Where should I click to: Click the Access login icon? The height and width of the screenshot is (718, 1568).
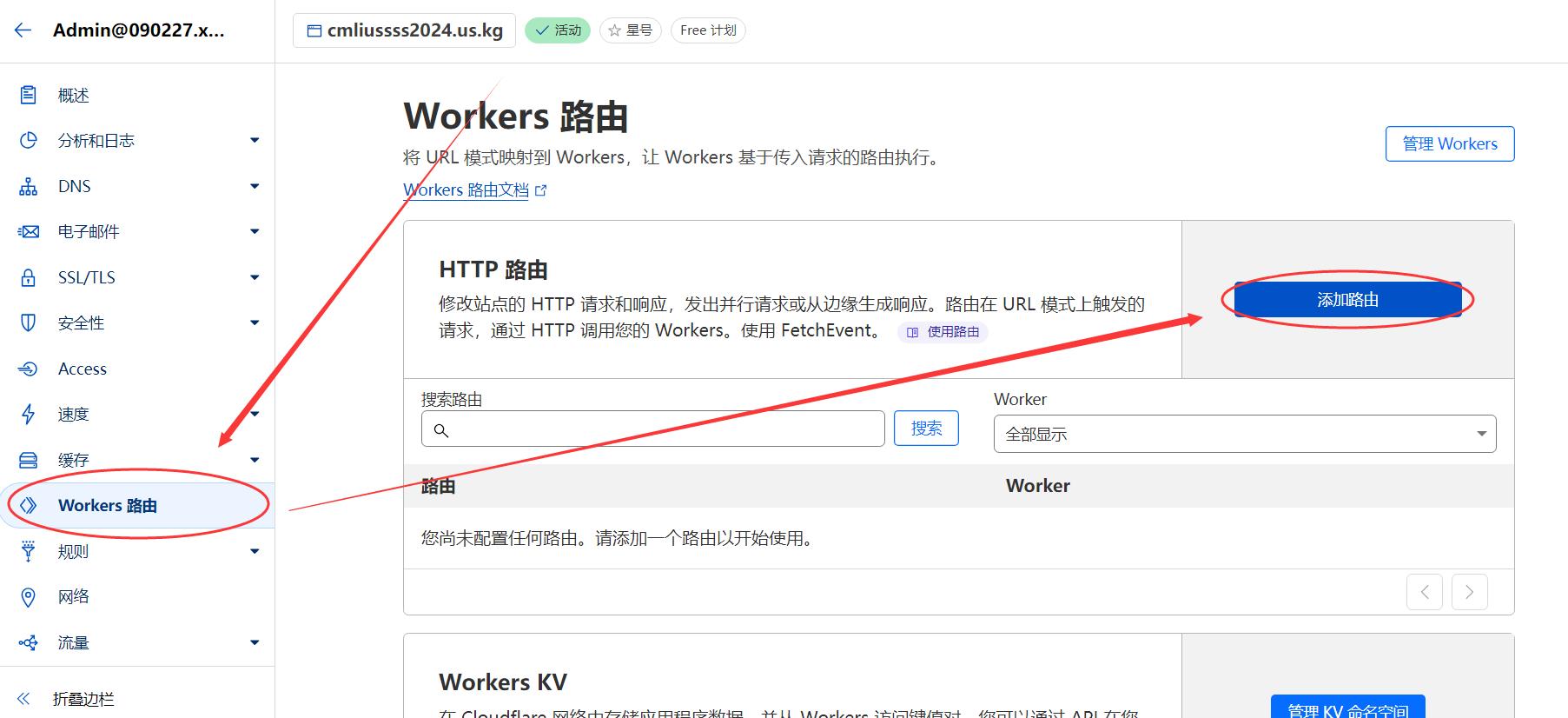tap(29, 369)
